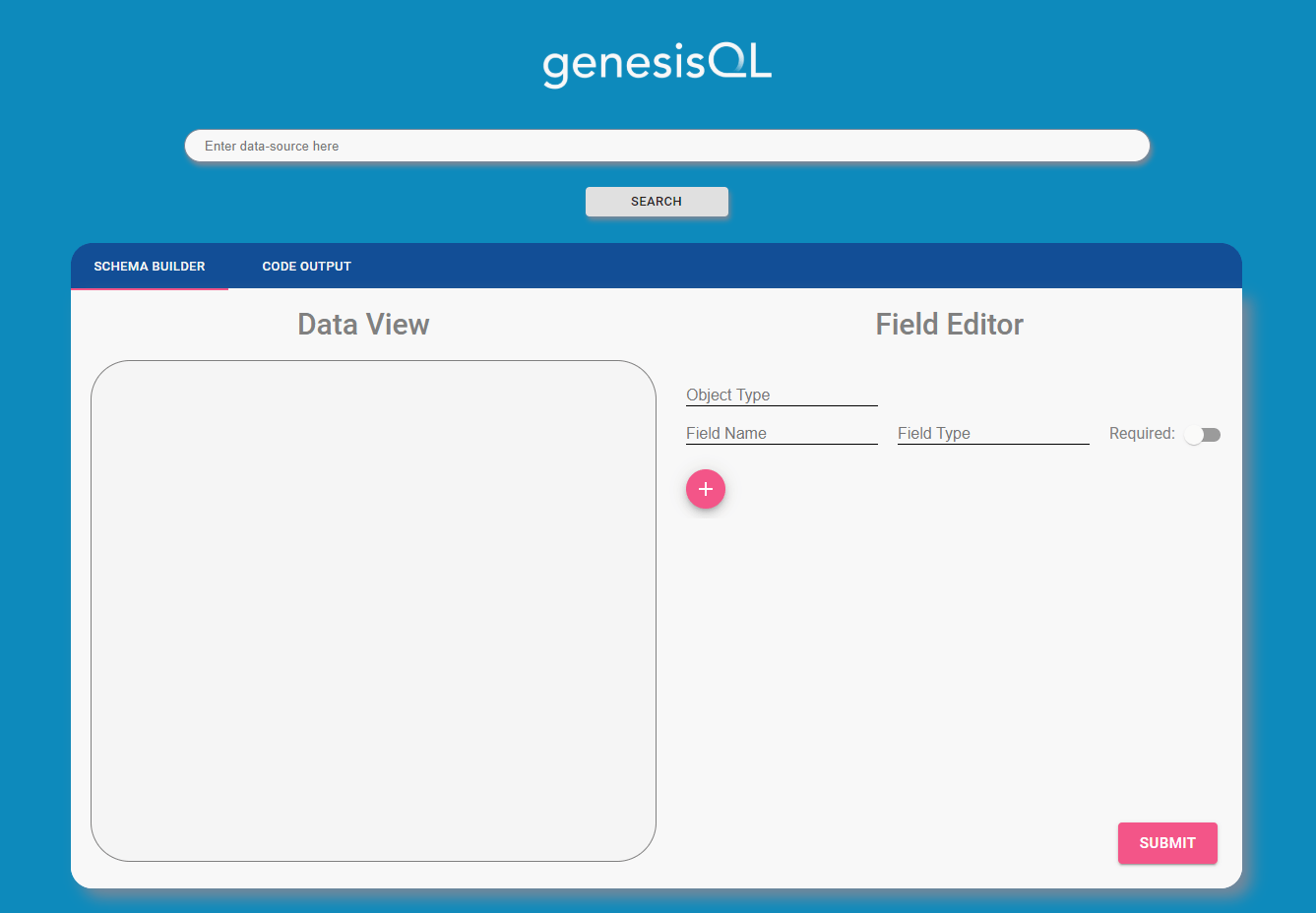Click the pink indicator under SCHEMA BUILDER
Screen dimensions: 1316x913
(x=150, y=288)
